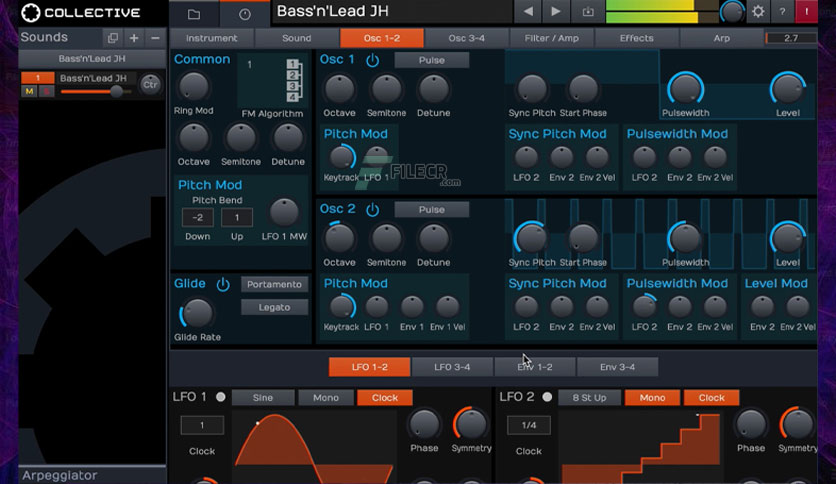This screenshot has width=836, height=484.
Task: Toggle Osc 1 power button
Action: 372,60
